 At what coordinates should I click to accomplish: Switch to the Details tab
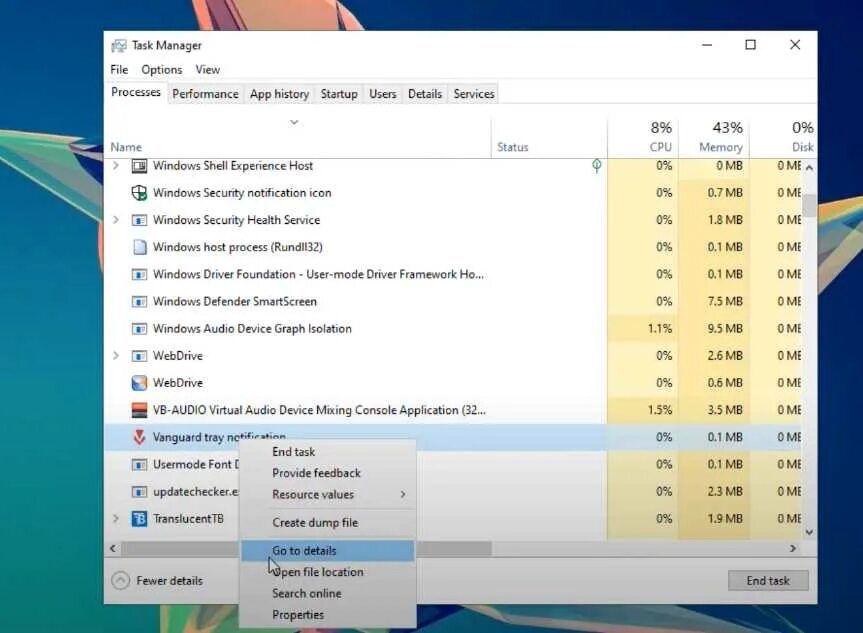pos(424,94)
